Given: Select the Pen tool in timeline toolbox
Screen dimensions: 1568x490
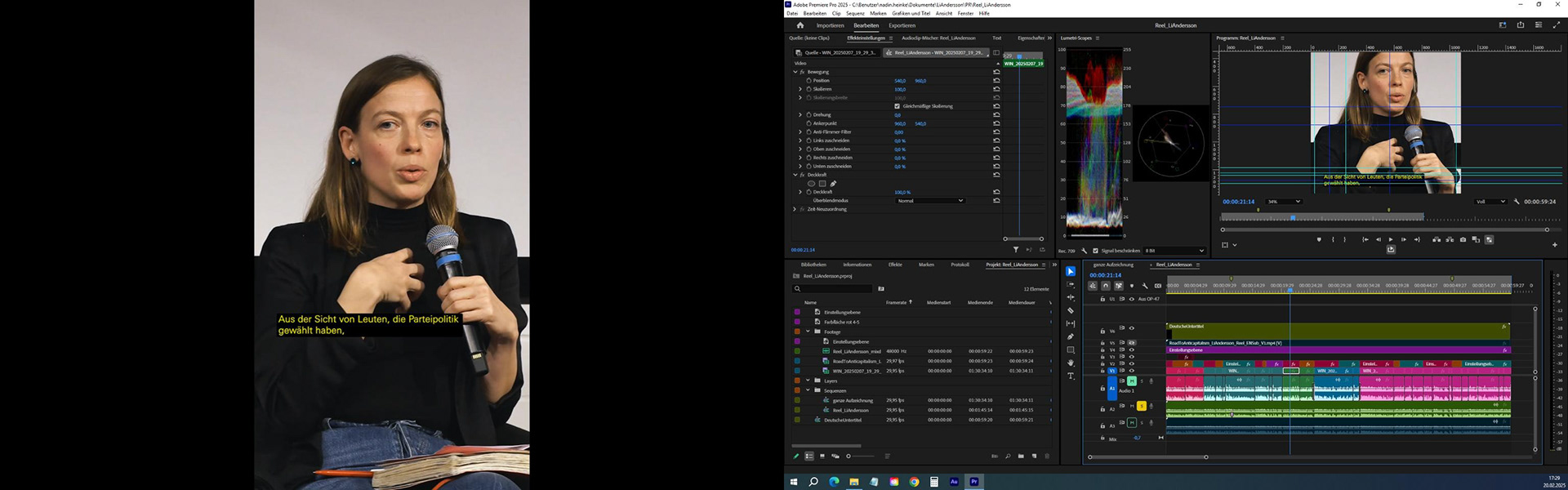Looking at the screenshot, I should point(1071,336).
